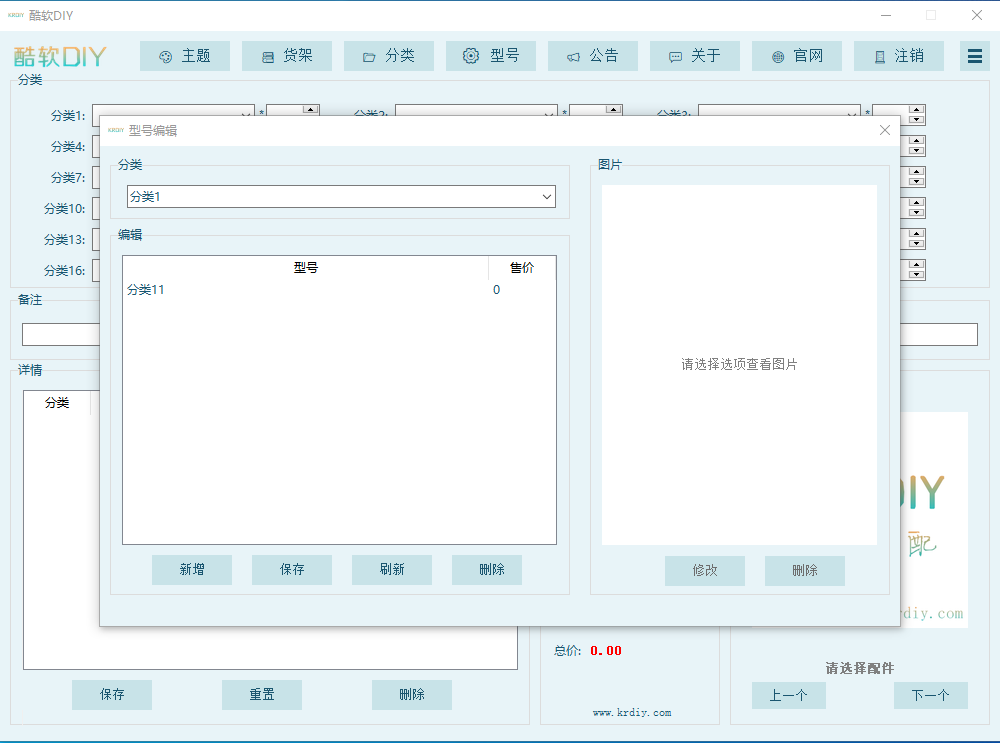Click the 关于 speech bubble icon

coord(675,57)
